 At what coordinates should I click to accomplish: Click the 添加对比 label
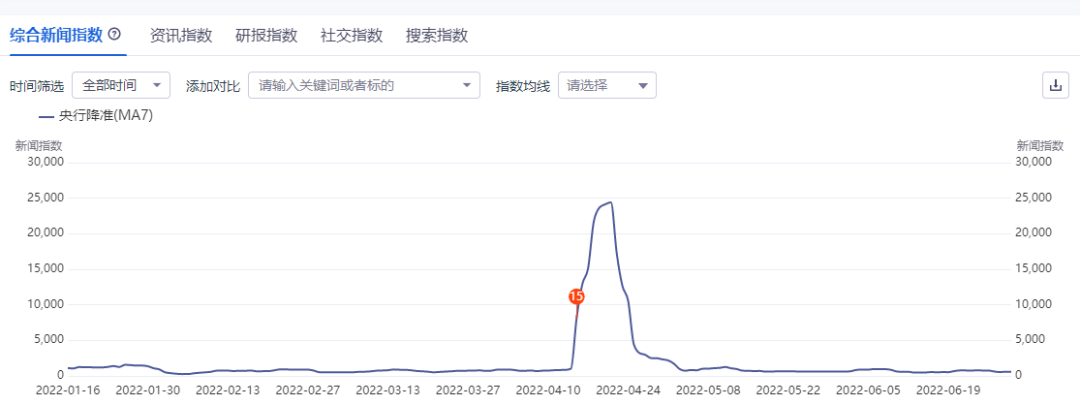pos(213,86)
